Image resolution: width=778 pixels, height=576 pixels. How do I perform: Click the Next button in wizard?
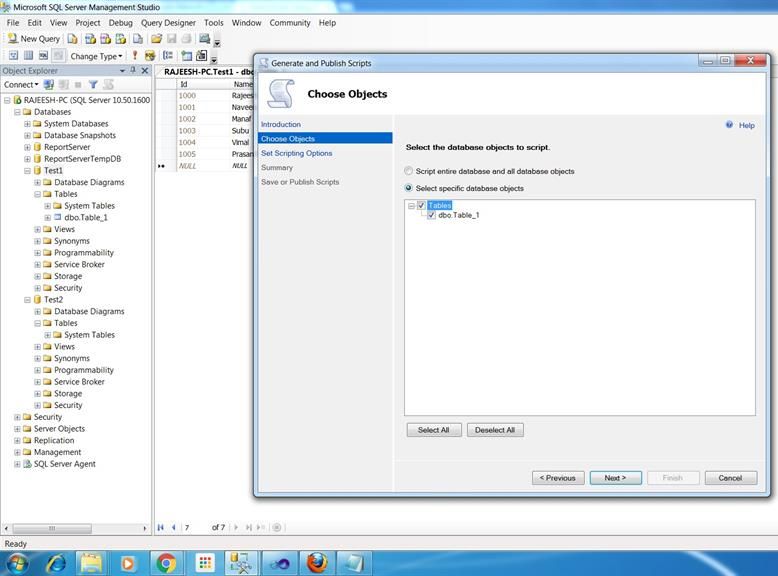[x=615, y=478]
